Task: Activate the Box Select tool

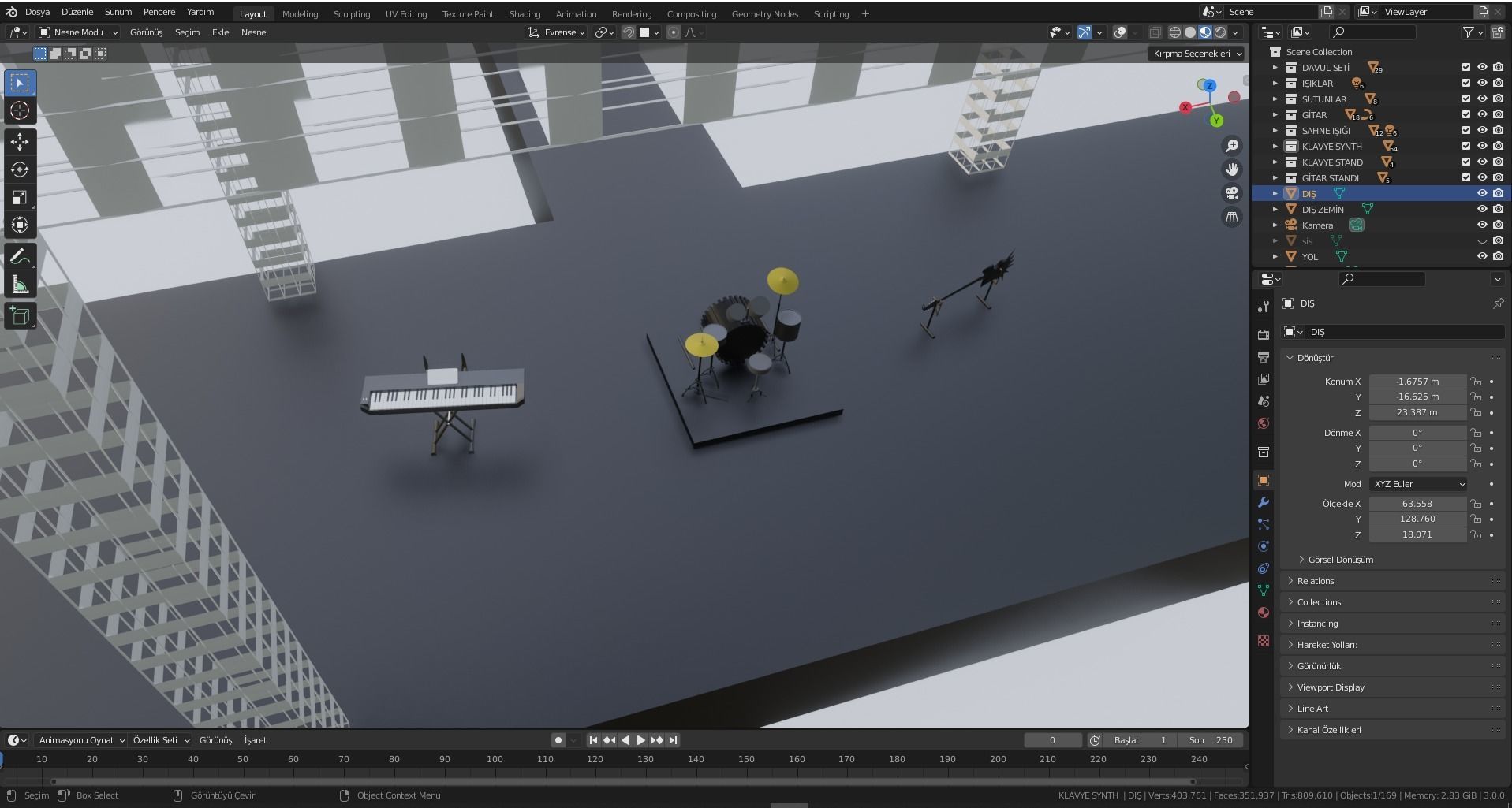Action: click(x=20, y=83)
